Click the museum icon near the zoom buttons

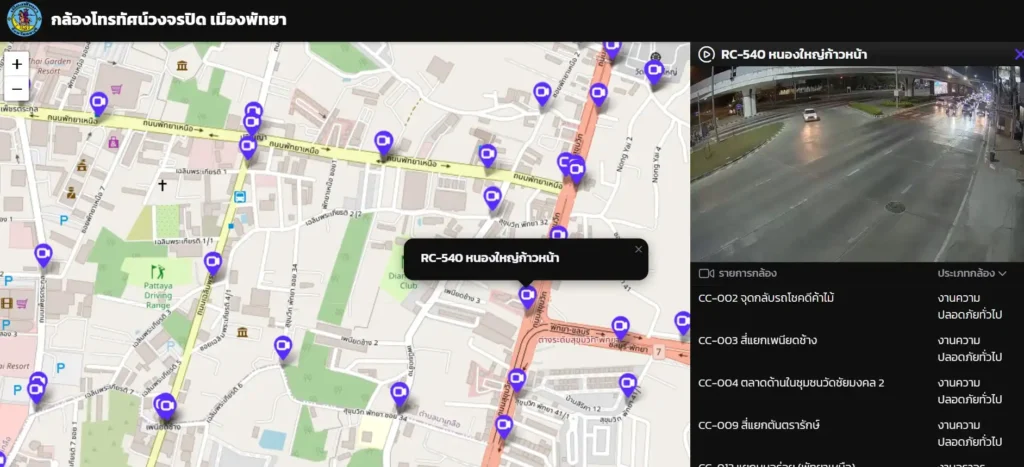[x=182, y=65]
